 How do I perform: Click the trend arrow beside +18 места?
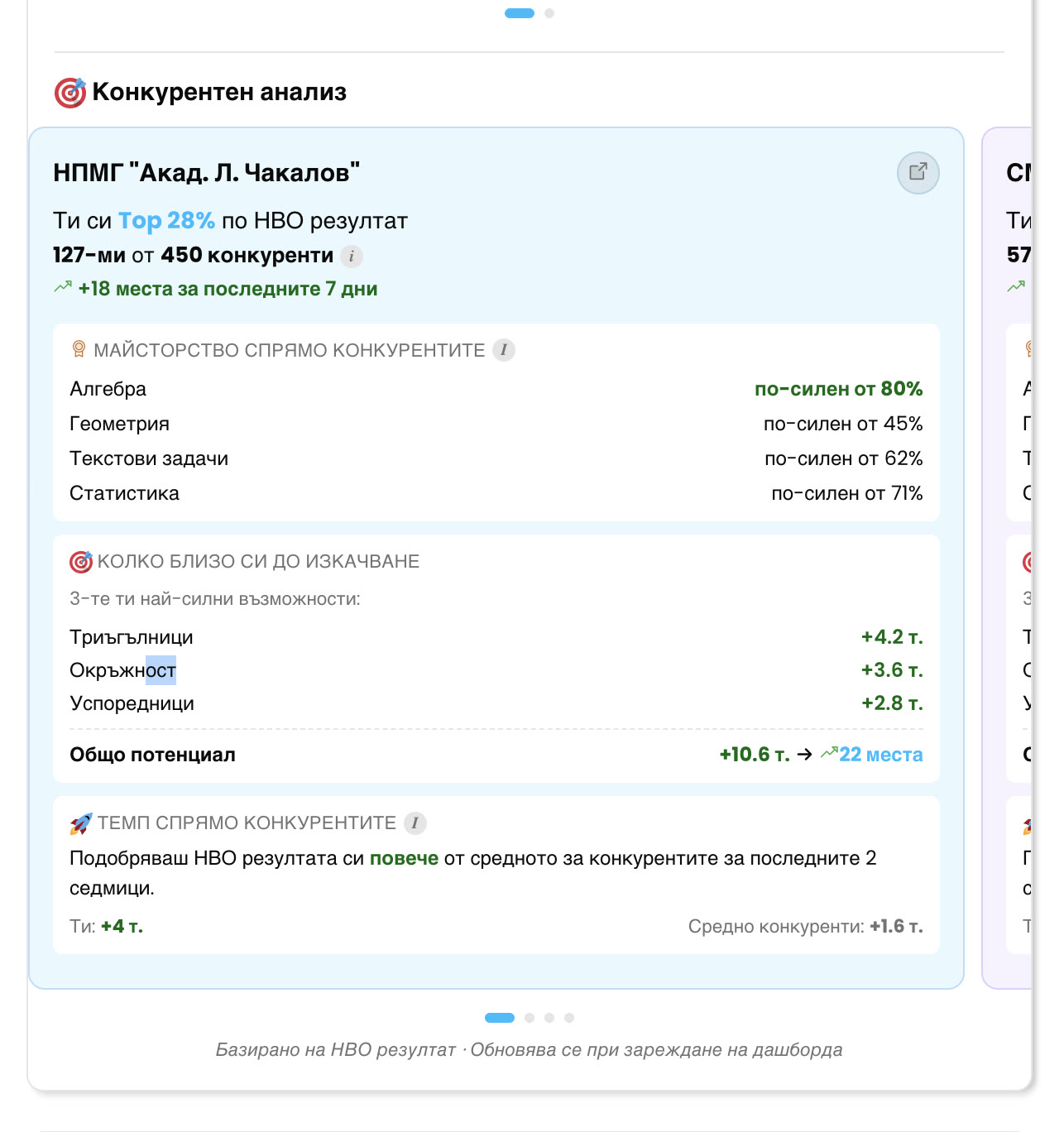click(x=63, y=288)
